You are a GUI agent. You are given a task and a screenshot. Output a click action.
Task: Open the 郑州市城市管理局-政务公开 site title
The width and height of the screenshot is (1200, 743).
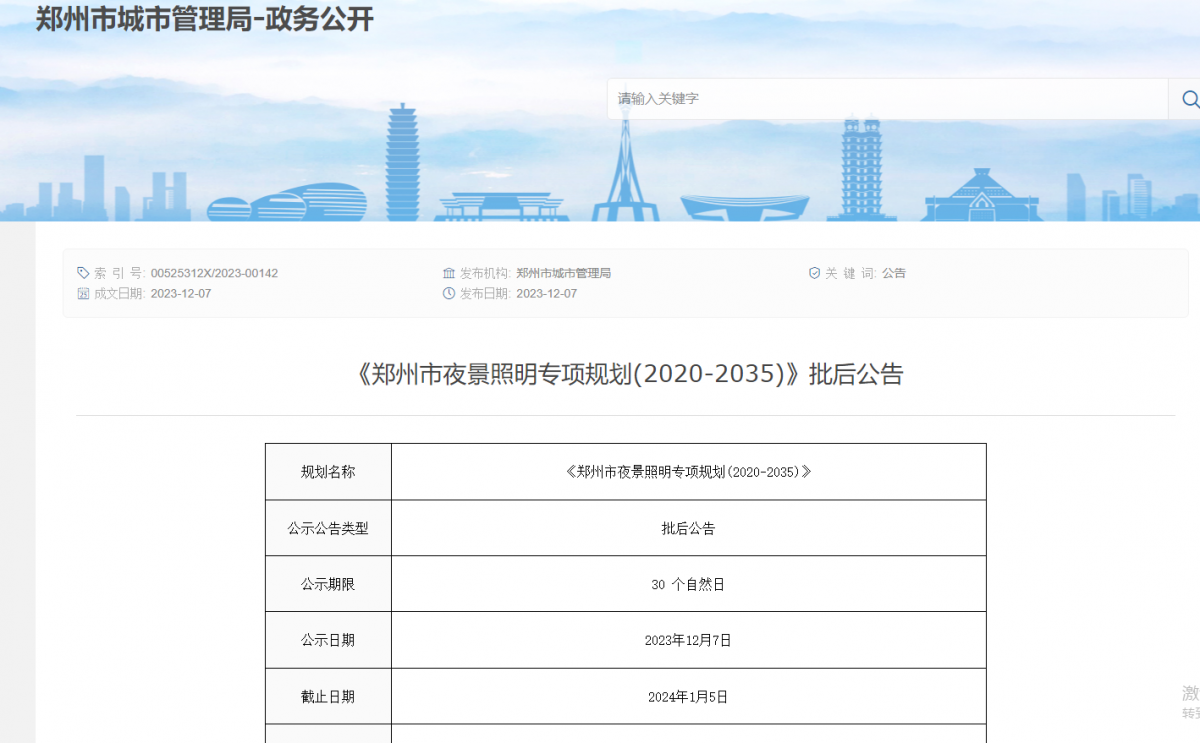tap(205, 19)
